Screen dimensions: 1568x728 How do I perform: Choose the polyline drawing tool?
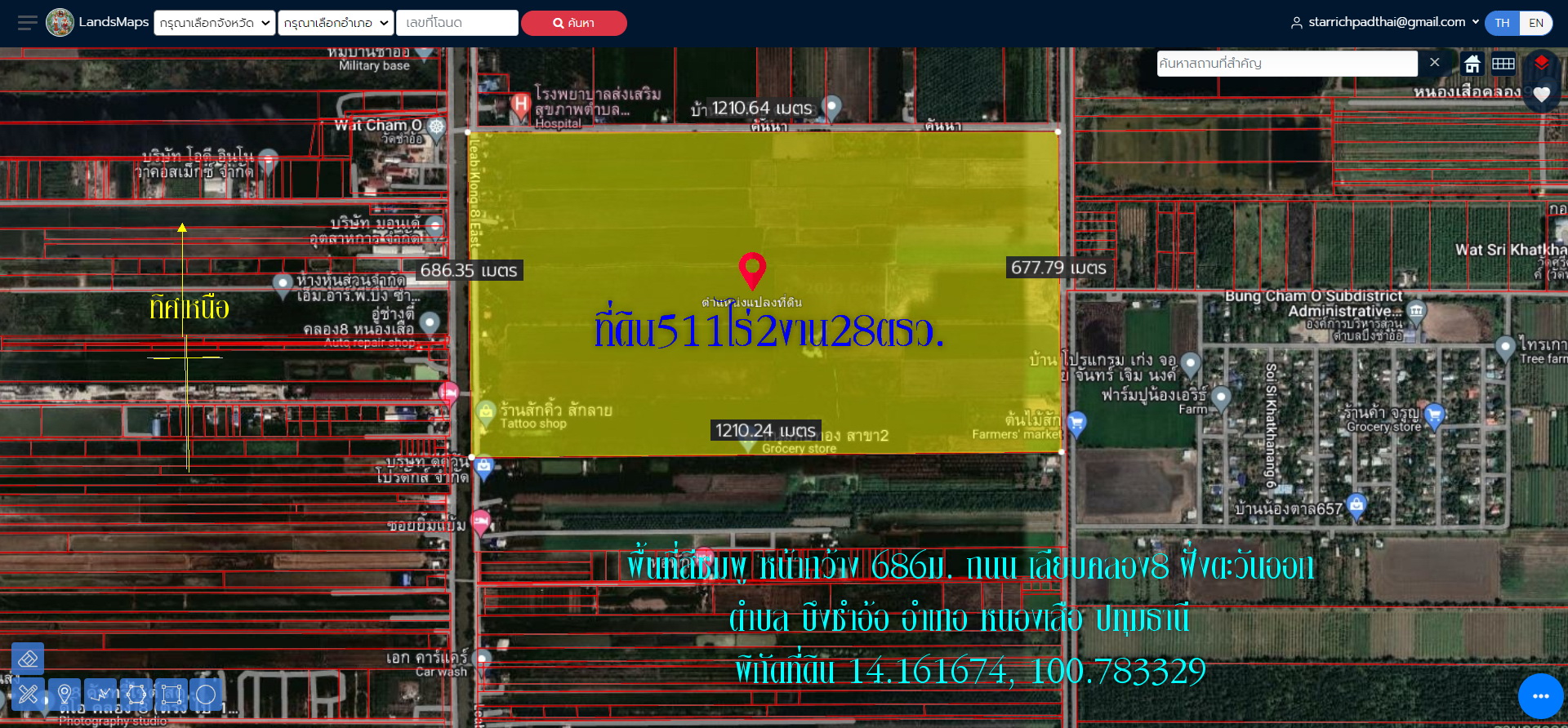(x=100, y=695)
